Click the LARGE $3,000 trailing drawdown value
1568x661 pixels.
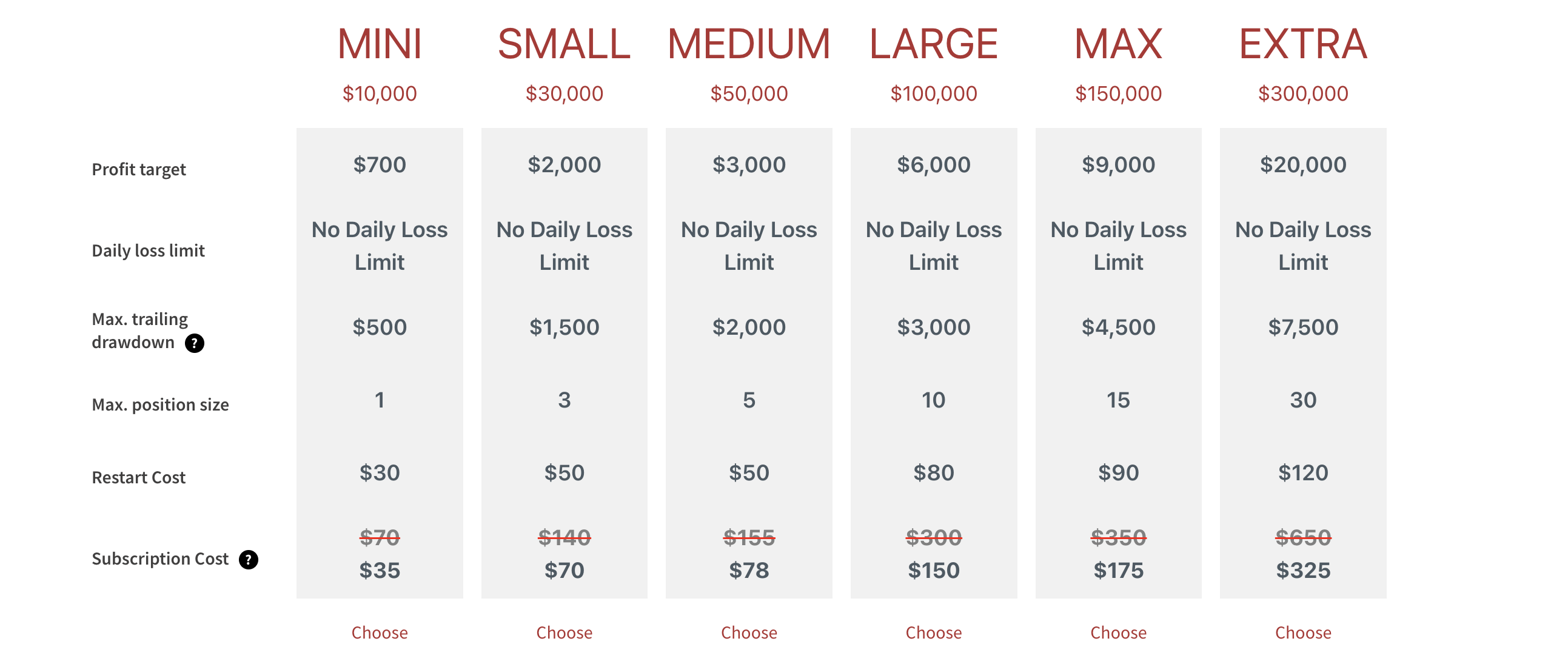tap(933, 327)
